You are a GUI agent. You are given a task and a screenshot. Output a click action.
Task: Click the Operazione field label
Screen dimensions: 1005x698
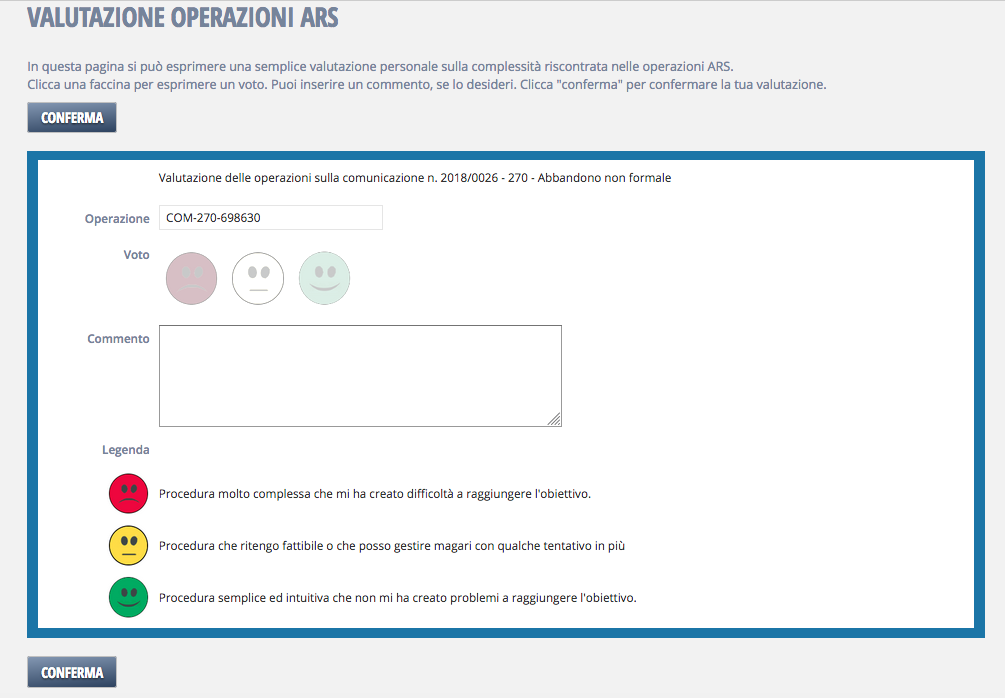(117, 219)
